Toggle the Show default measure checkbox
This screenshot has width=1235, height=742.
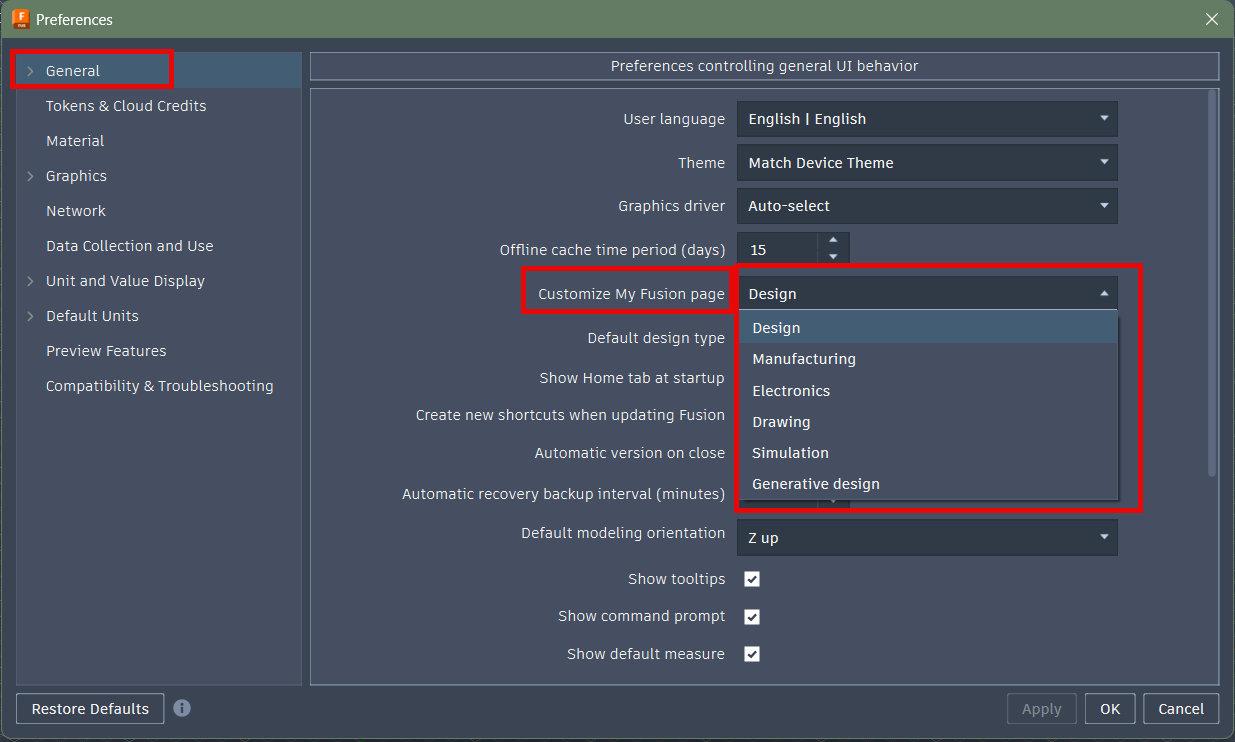[752, 654]
